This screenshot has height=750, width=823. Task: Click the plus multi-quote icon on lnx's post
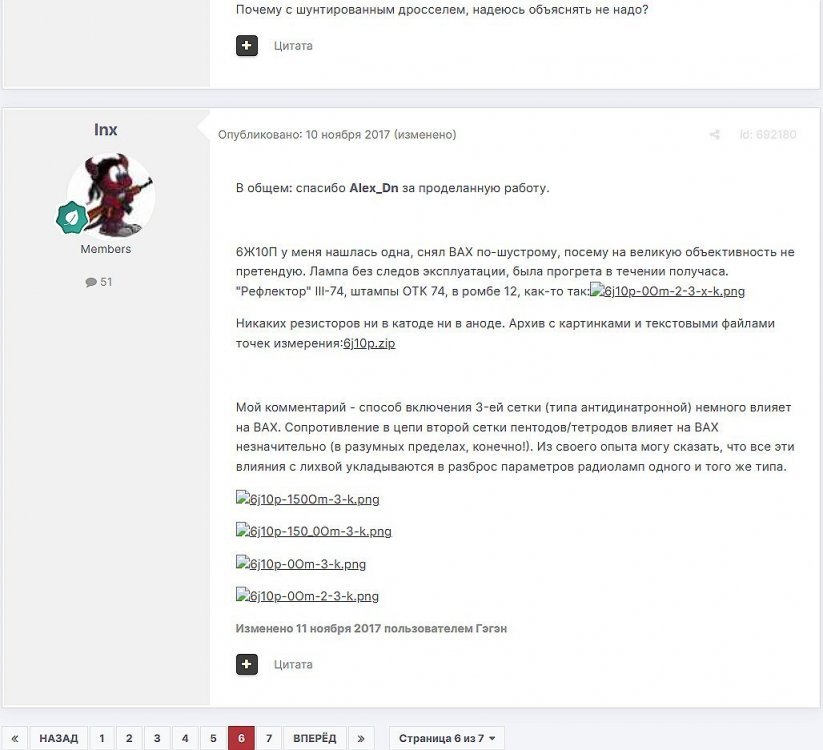click(247, 664)
